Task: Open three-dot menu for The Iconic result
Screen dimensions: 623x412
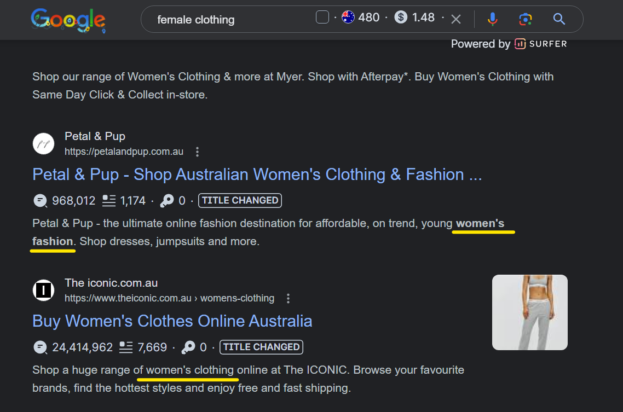Action: coord(288,298)
